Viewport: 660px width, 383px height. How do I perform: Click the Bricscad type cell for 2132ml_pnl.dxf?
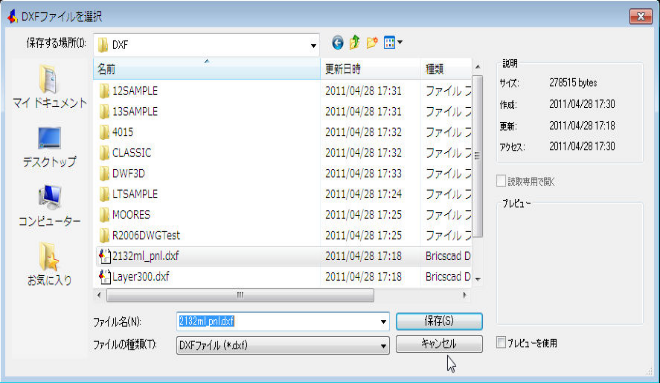click(448, 256)
